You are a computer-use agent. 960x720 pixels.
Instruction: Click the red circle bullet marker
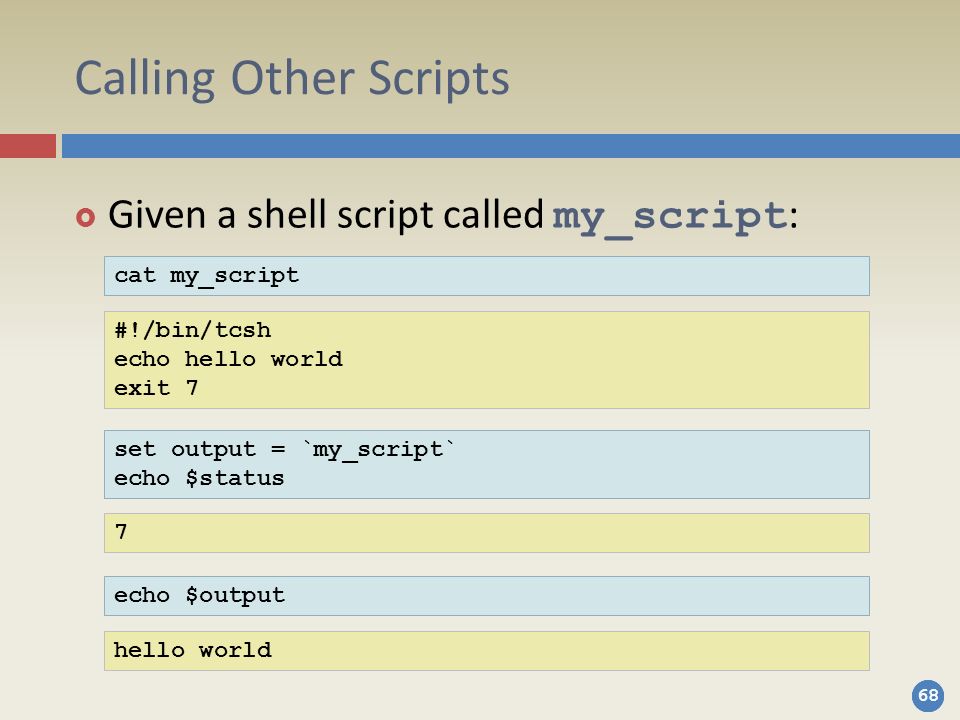[x=86, y=217]
